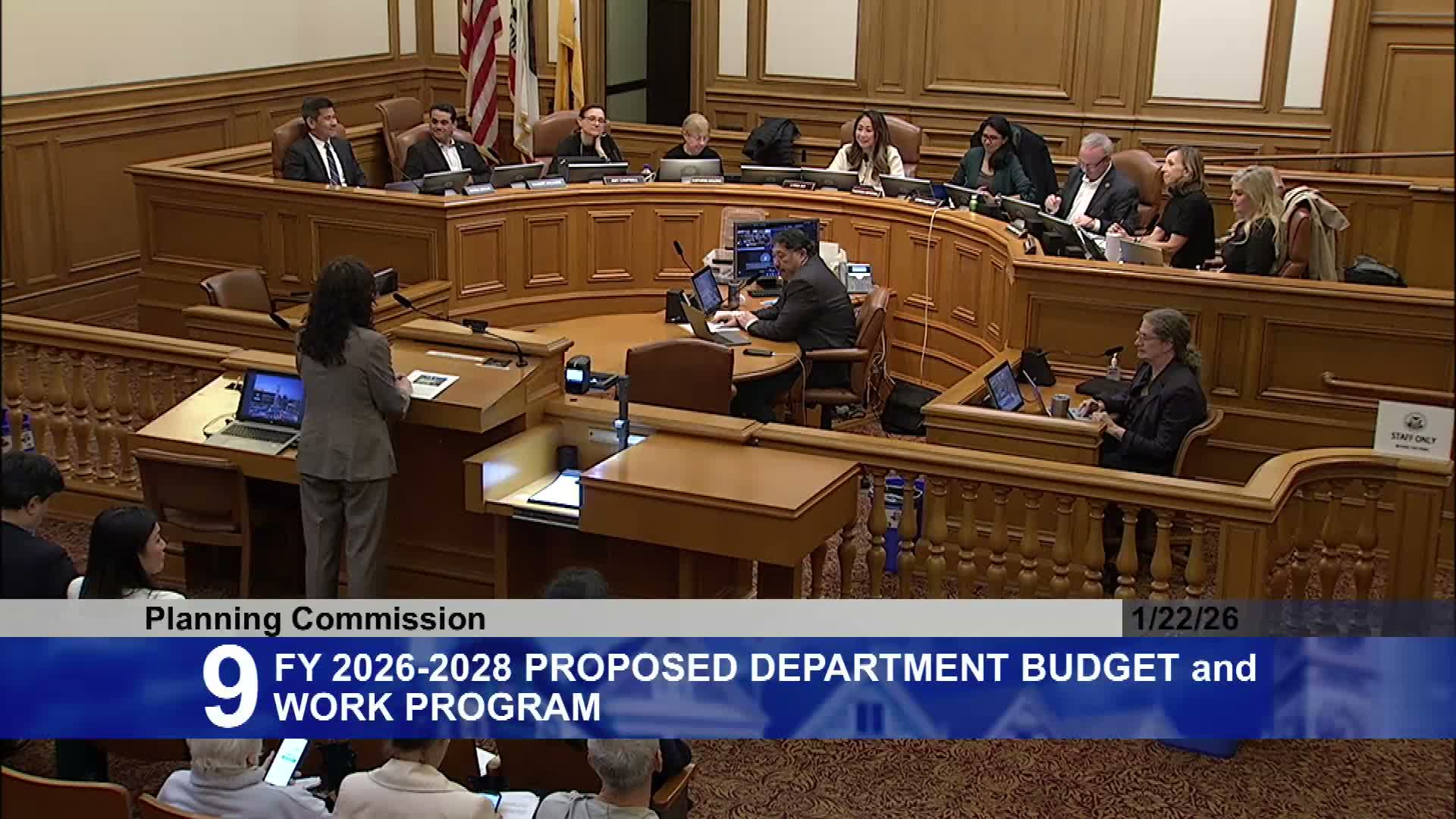Expand the blue agenda item overlay
Screen dimensions: 1456x819
728,682
